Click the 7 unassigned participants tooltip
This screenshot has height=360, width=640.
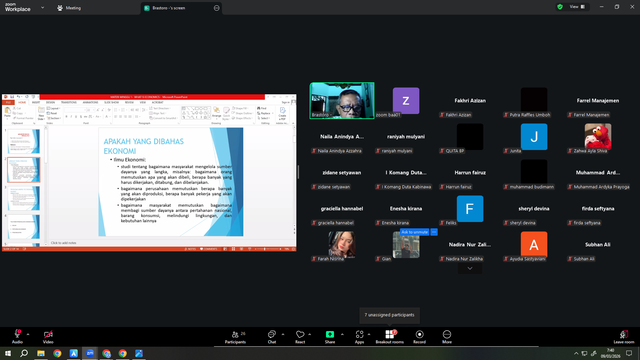pos(389,315)
